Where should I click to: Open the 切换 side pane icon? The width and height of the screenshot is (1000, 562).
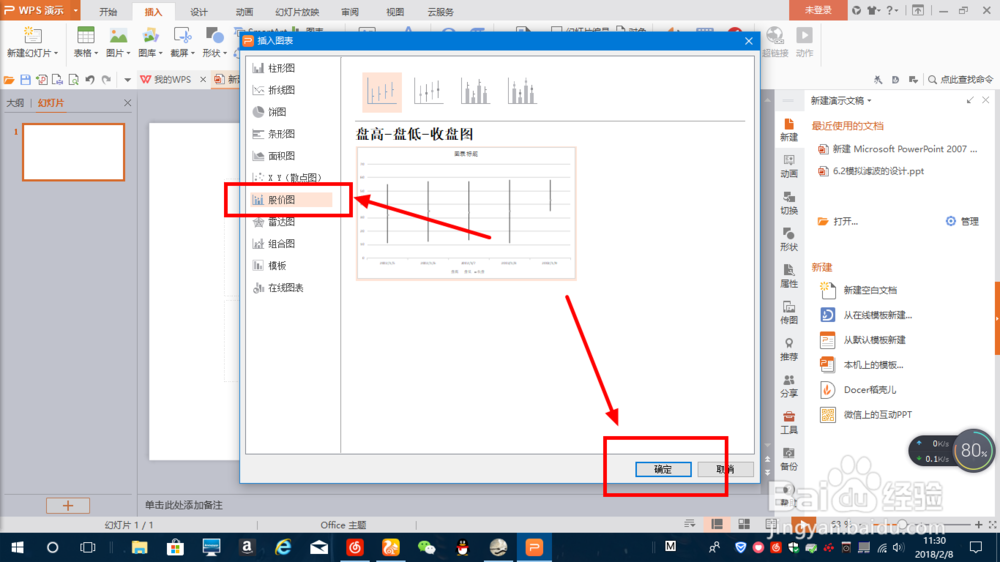coord(789,203)
